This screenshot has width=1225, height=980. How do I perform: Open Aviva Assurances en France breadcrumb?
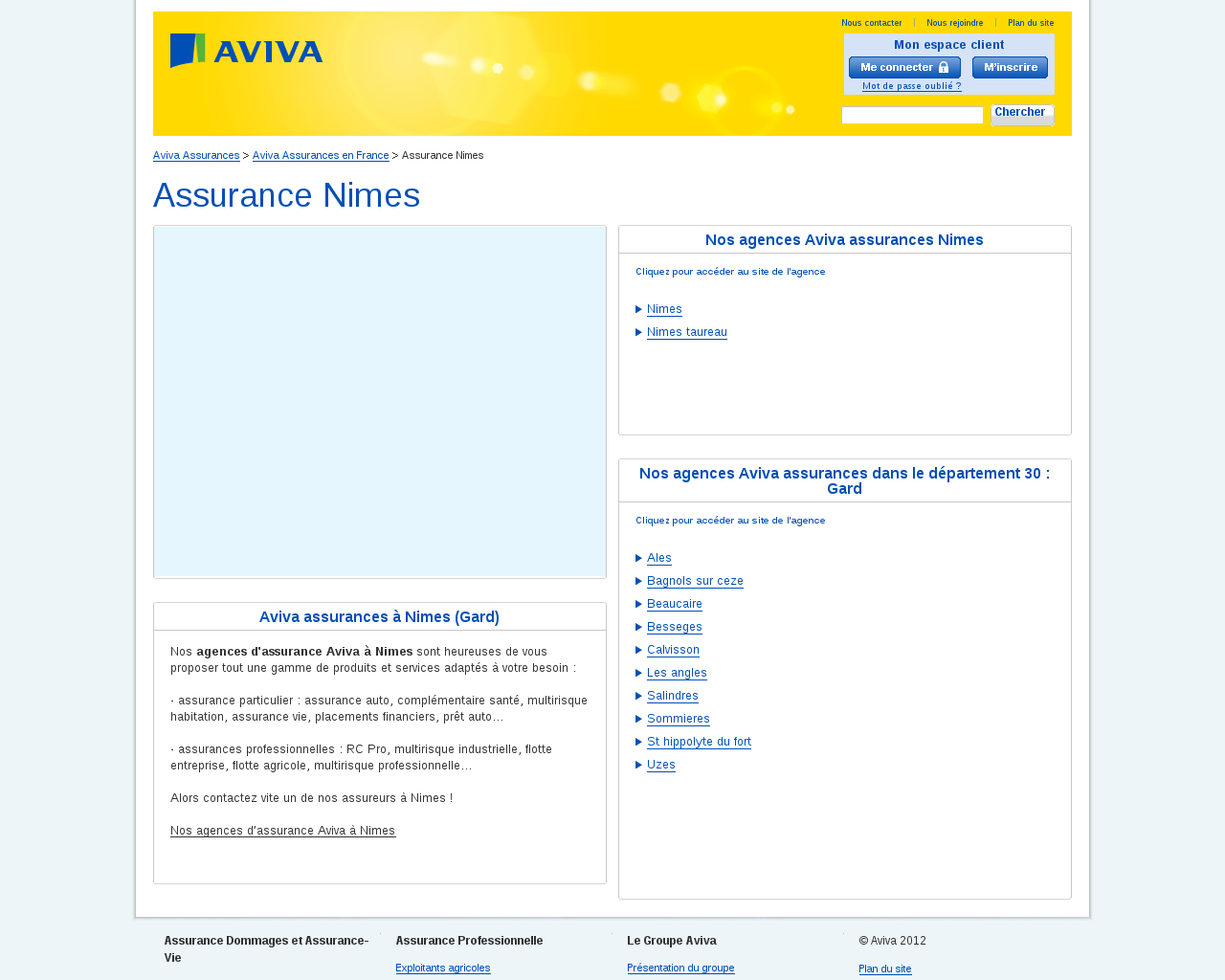321,155
